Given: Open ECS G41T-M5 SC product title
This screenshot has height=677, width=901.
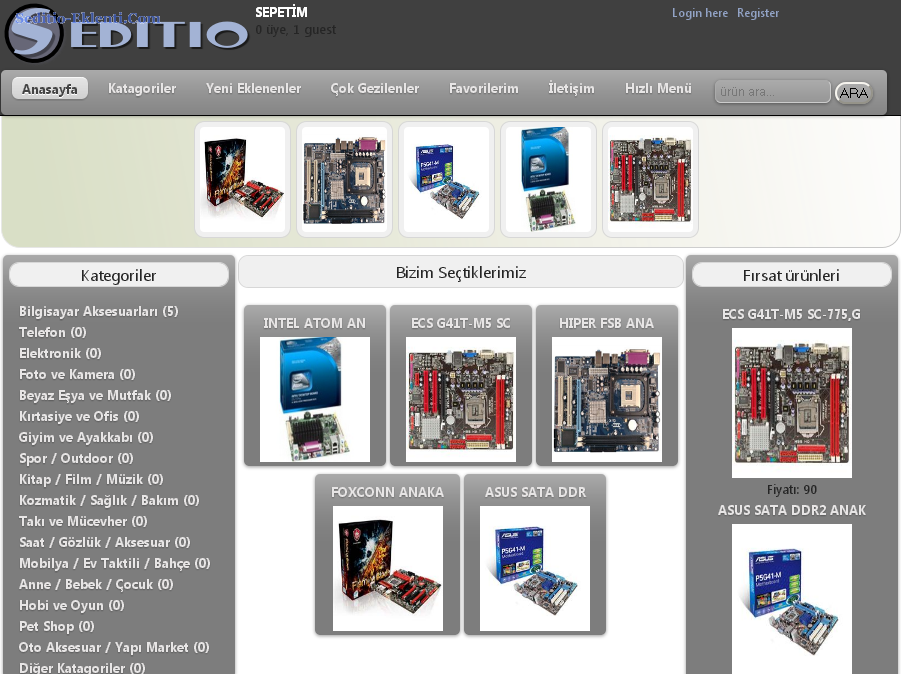Looking at the screenshot, I should click(x=460, y=323).
